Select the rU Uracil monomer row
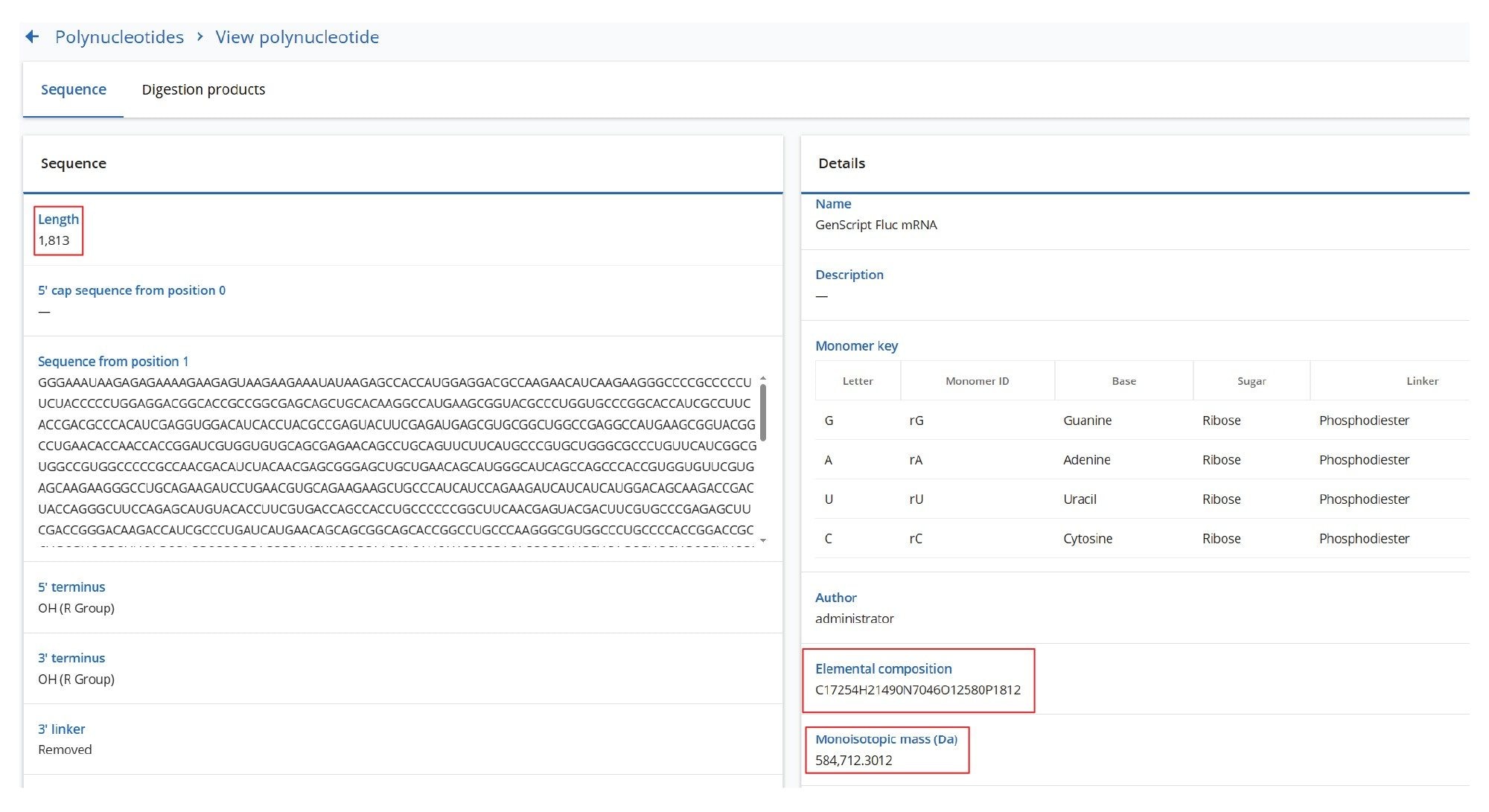1489x812 pixels. click(1080, 499)
